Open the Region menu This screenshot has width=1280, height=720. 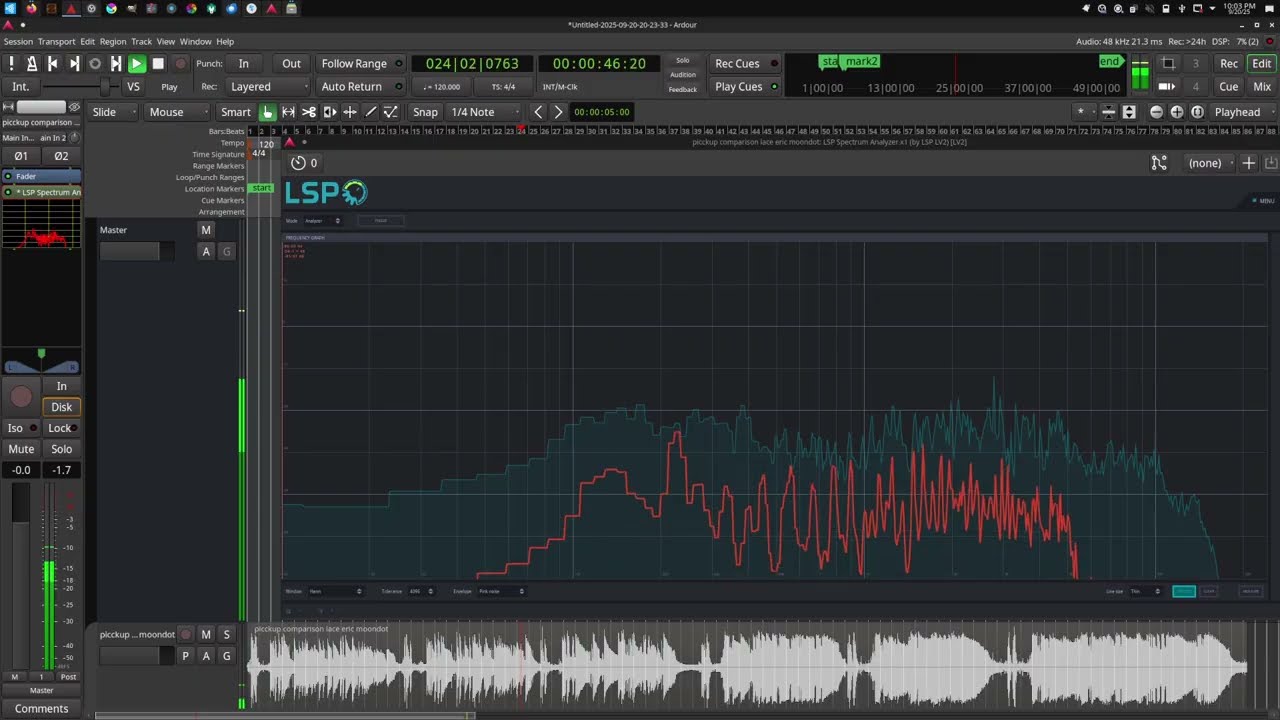pos(113,42)
